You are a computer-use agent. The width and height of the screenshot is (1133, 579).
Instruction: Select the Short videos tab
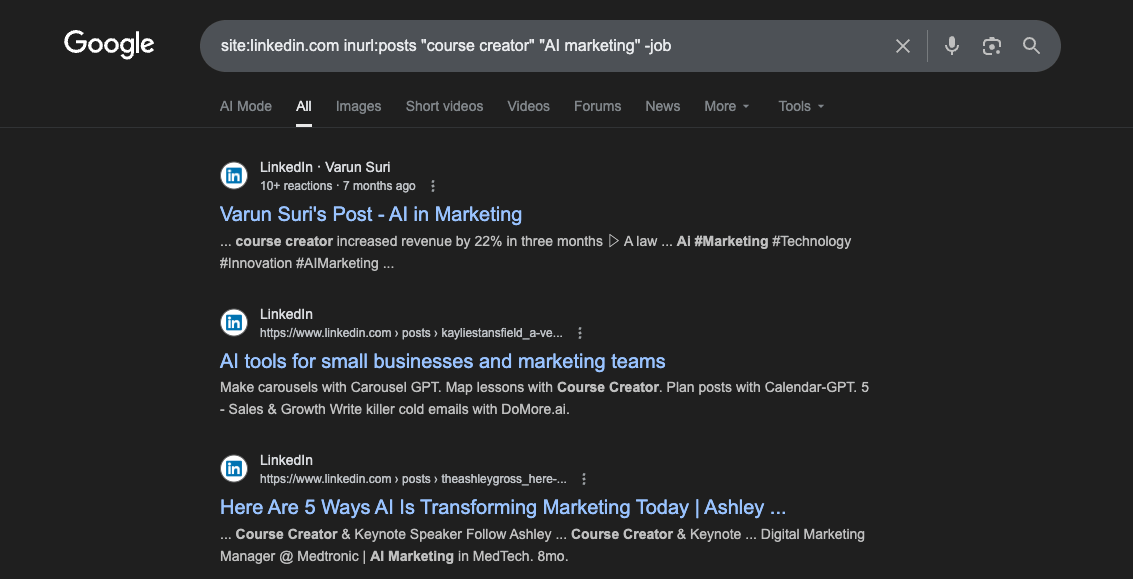[x=444, y=106]
